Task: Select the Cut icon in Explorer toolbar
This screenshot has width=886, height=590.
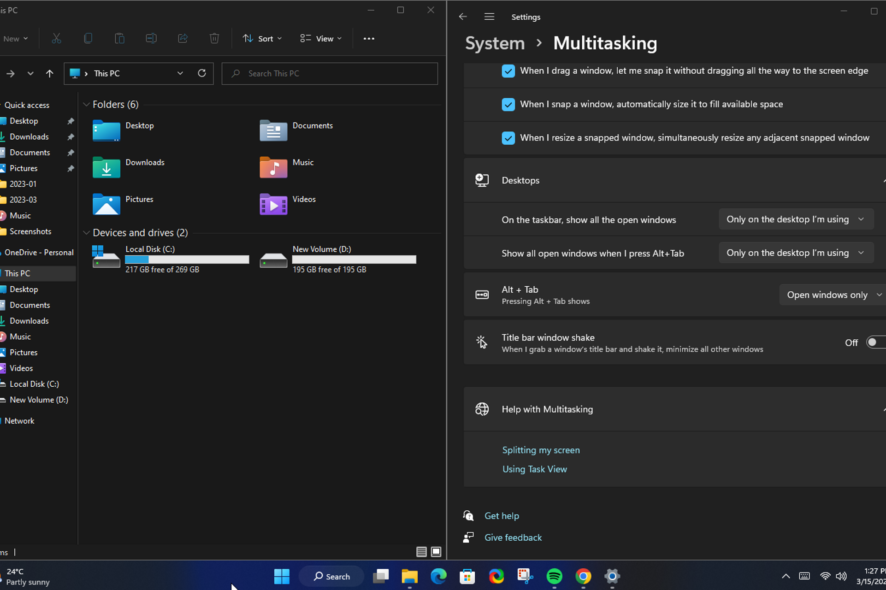Action: [x=56, y=38]
